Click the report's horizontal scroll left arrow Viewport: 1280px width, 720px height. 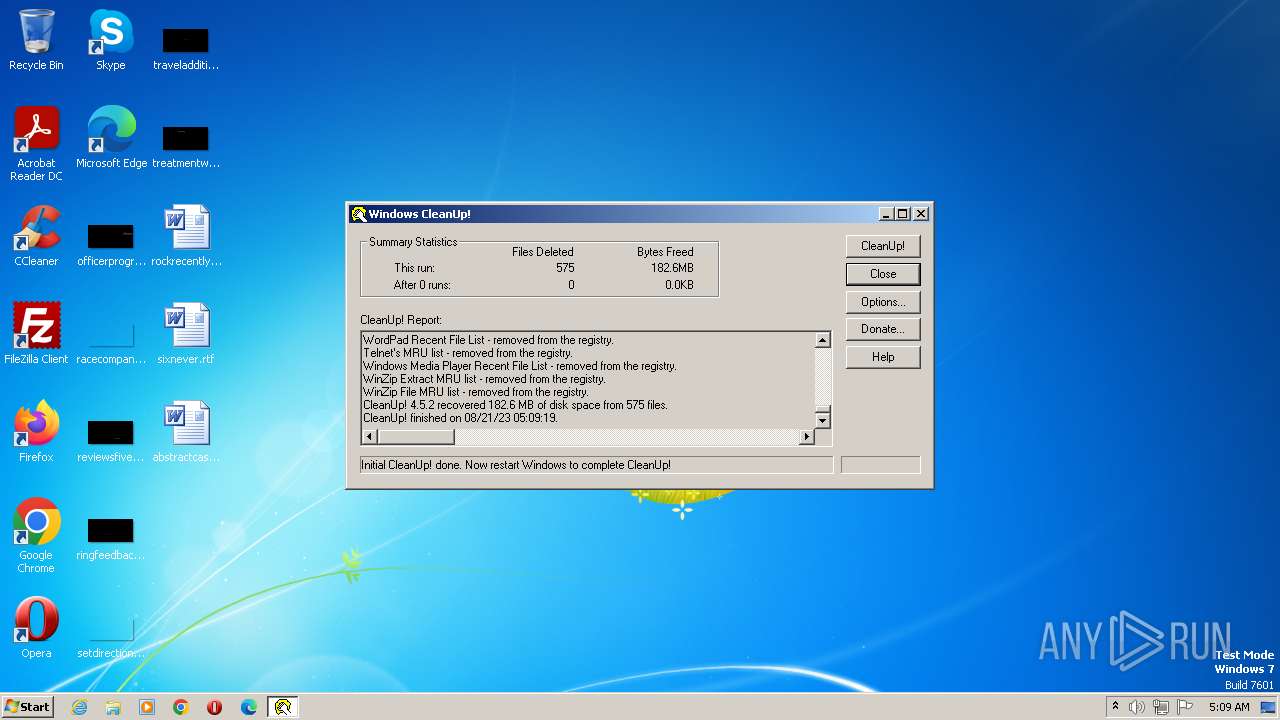[369, 437]
